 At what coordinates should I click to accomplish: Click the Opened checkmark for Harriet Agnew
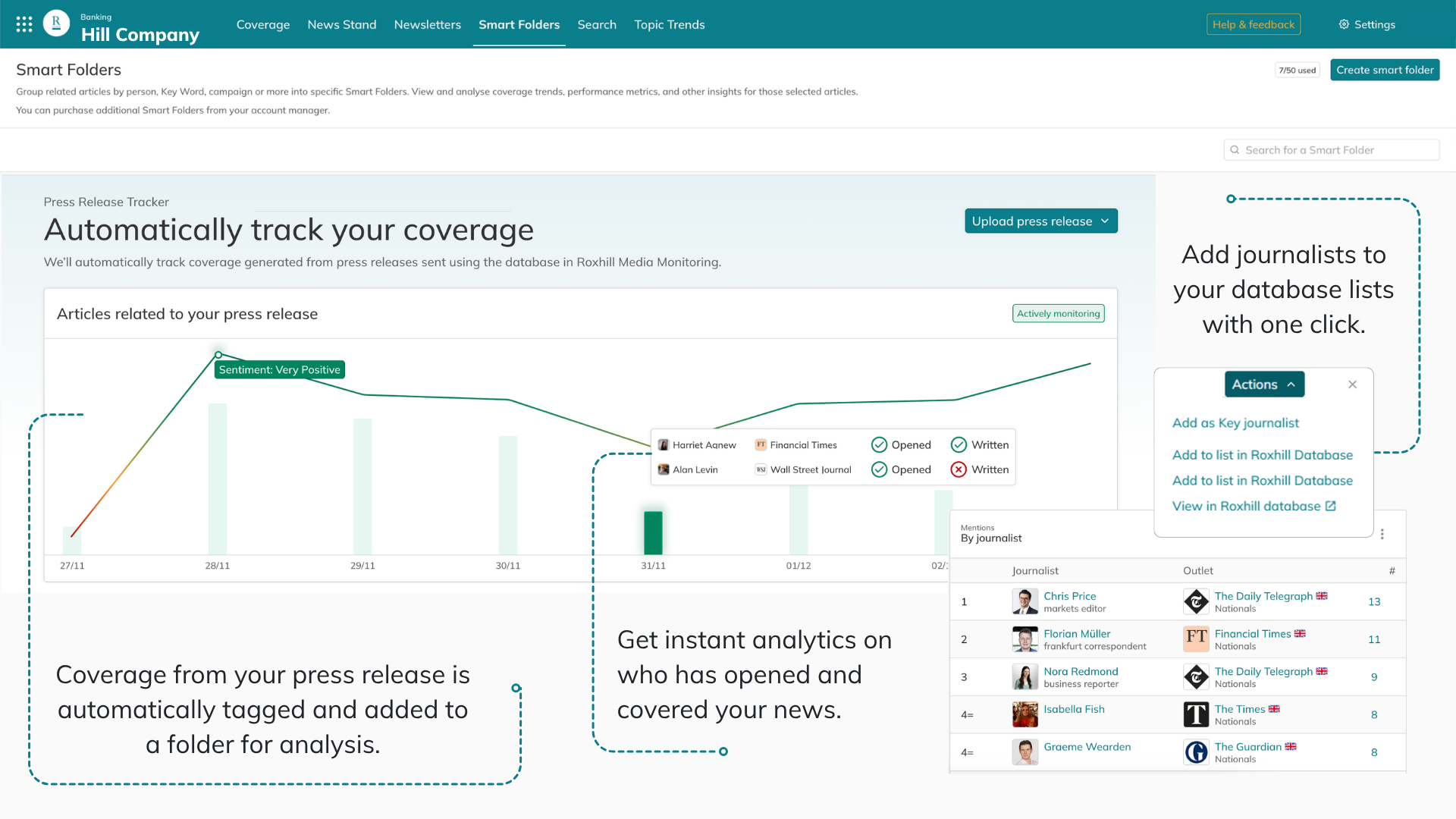tap(879, 445)
